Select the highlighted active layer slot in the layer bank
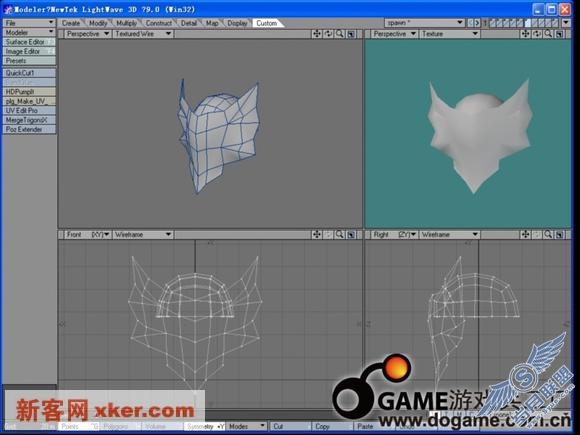The width and height of the screenshot is (580, 435). [528, 23]
